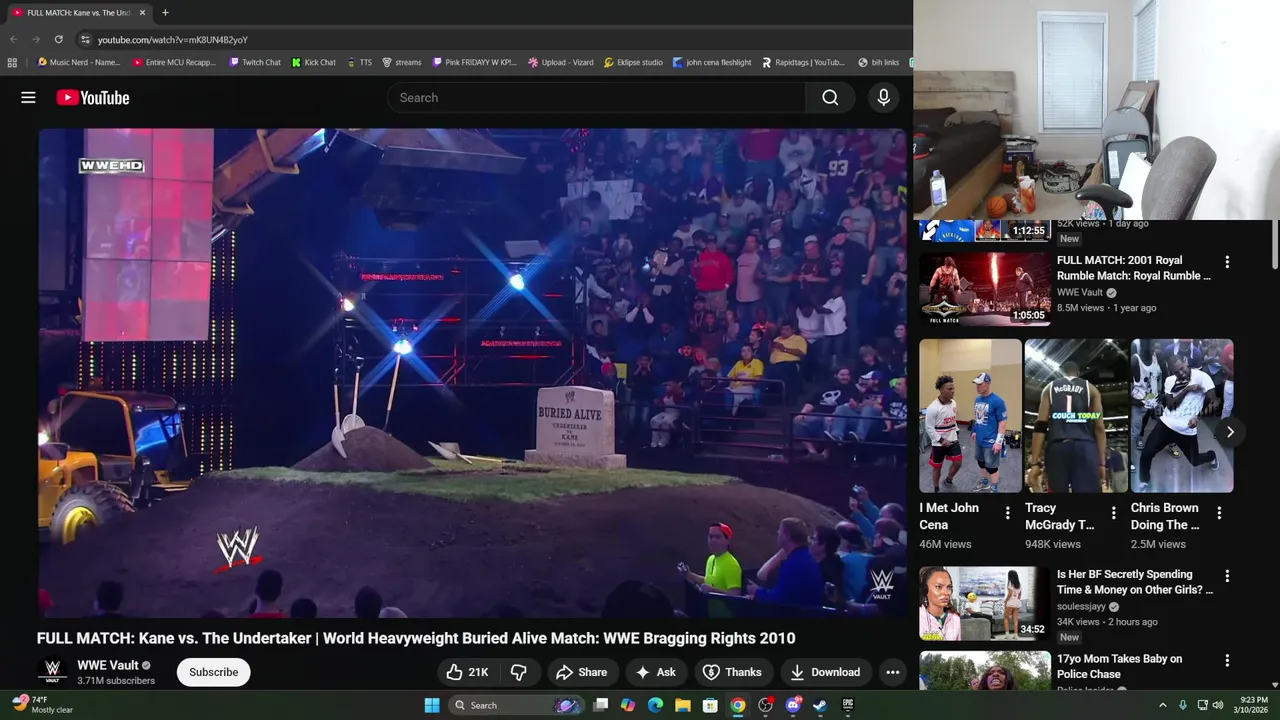The image size is (1280, 720).
Task: Open options for Chris Brown short
Action: coord(1219,513)
